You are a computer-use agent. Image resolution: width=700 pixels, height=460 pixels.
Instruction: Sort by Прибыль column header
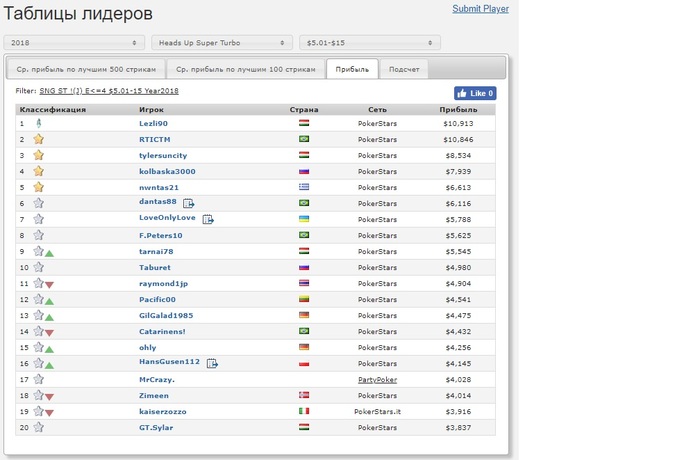point(458,109)
